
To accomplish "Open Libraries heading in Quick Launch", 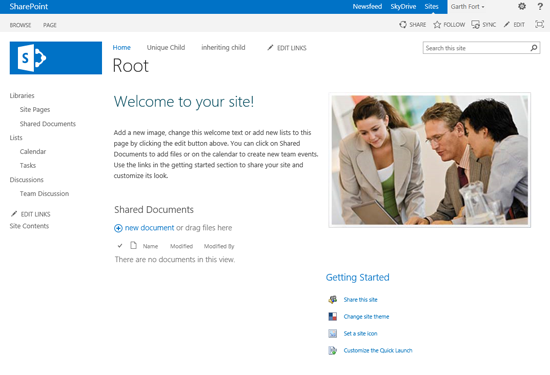I will [22, 95].
